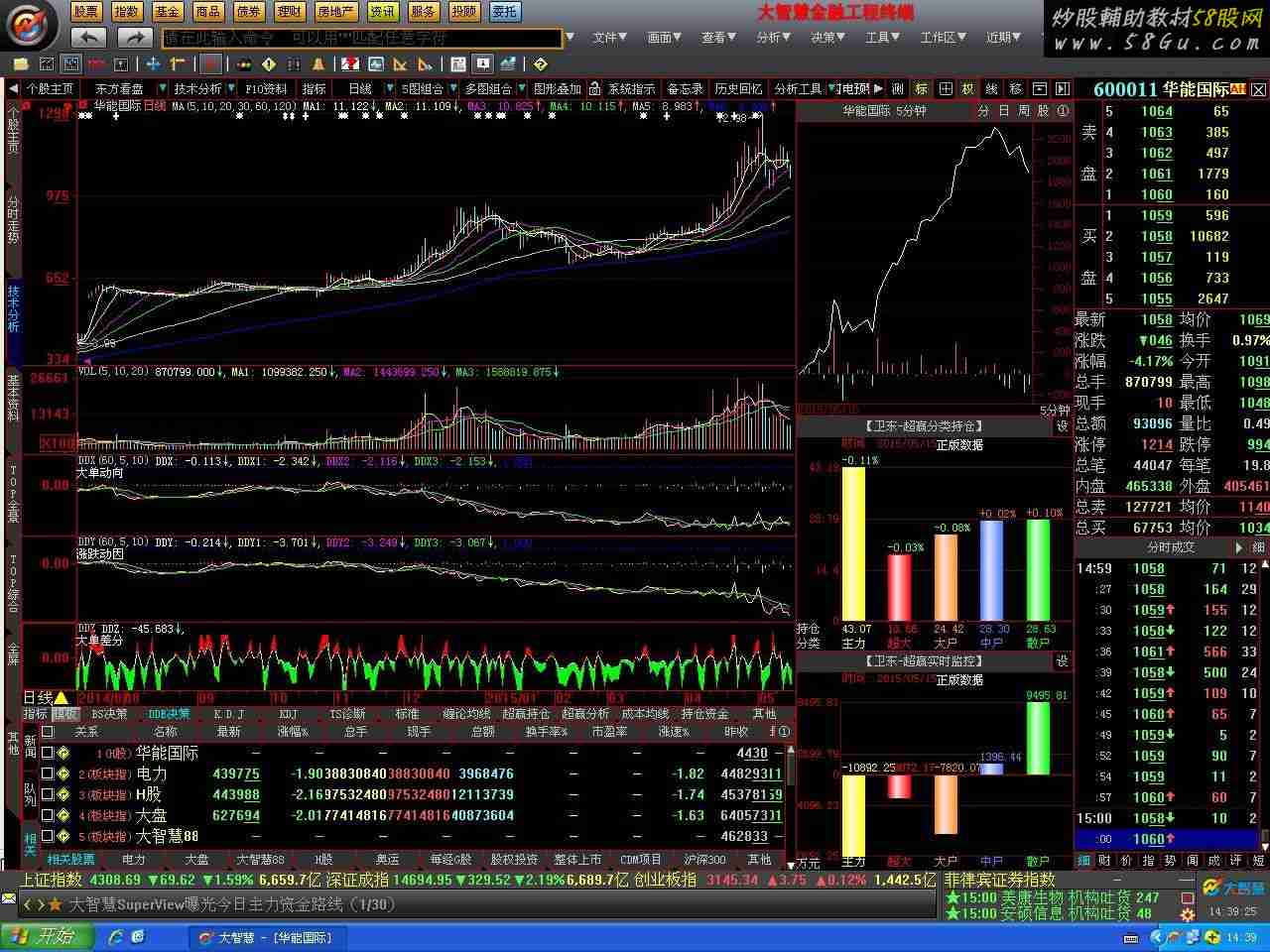Click the Internet Explorer quick launch icon
Image resolution: width=1270 pixels, height=952 pixels.
[115, 936]
